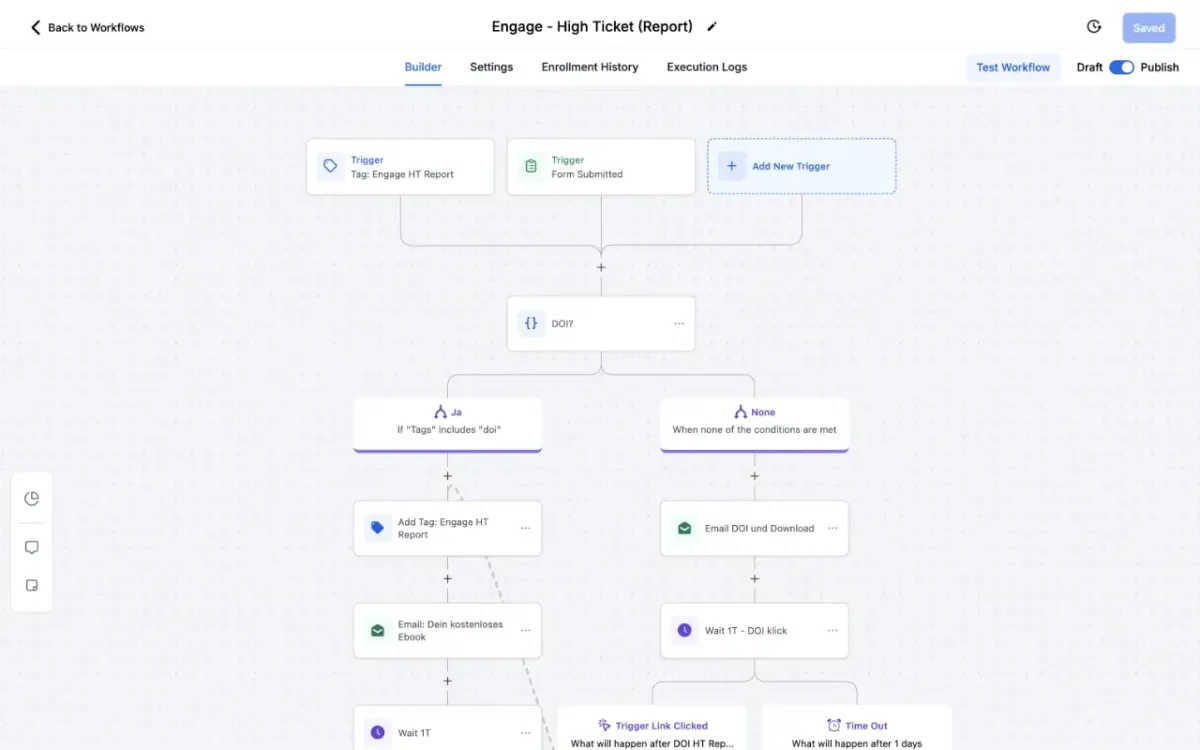Open version history clock icon
The height and width of the screenshot is (750, 1200).
click(1094, 27)
